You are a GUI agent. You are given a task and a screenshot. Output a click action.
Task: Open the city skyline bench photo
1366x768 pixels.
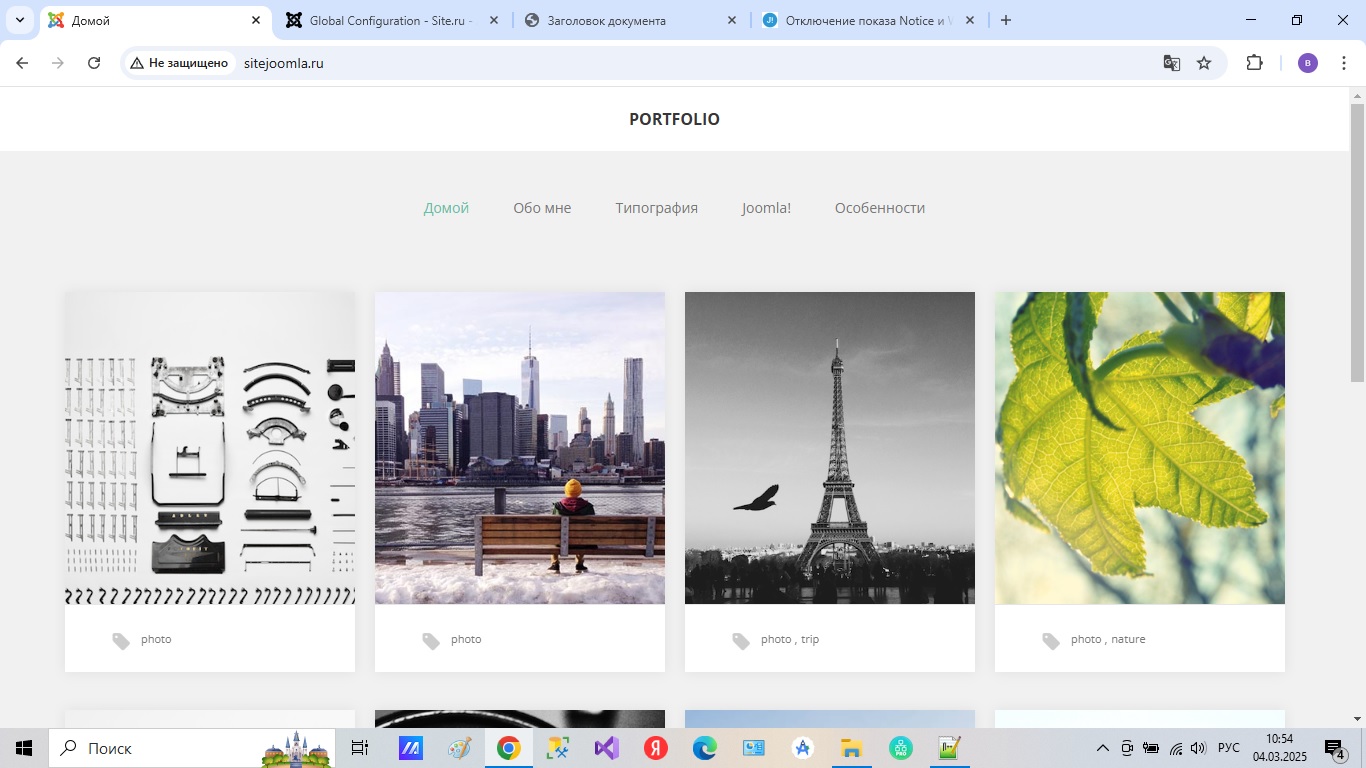pos(520,448)
